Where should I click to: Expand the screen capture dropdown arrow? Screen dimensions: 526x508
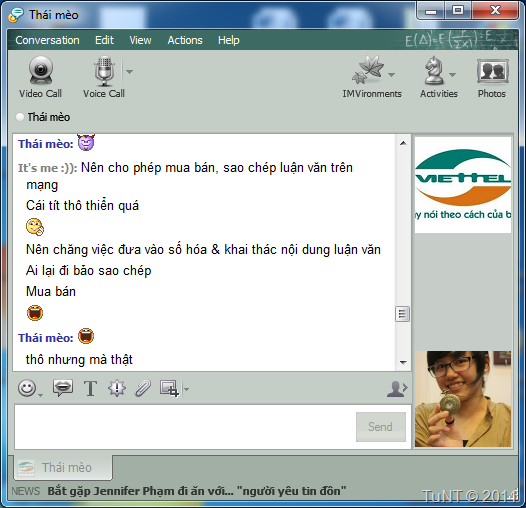coord(186,389)
